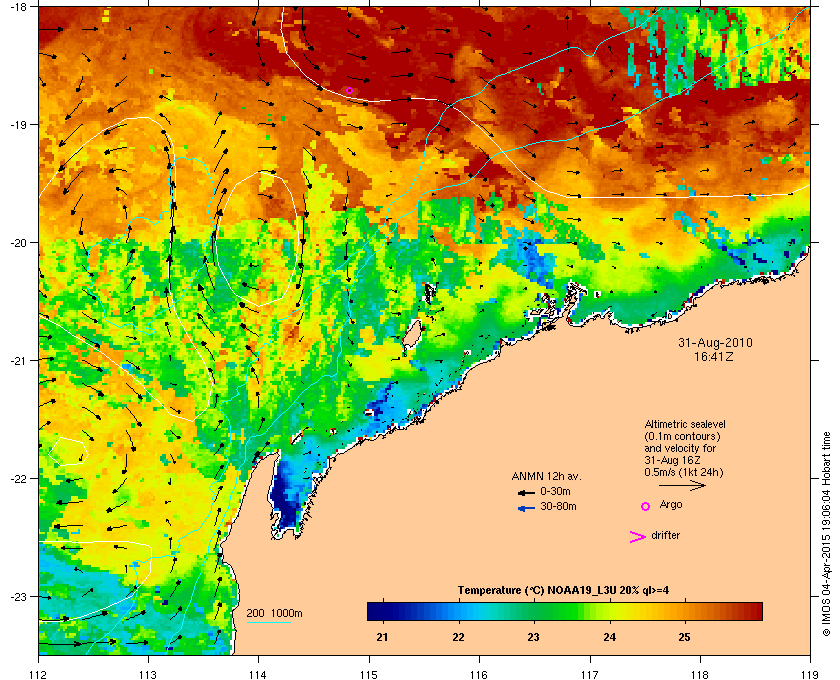Click the longitude axis label 118

(700, 675)
